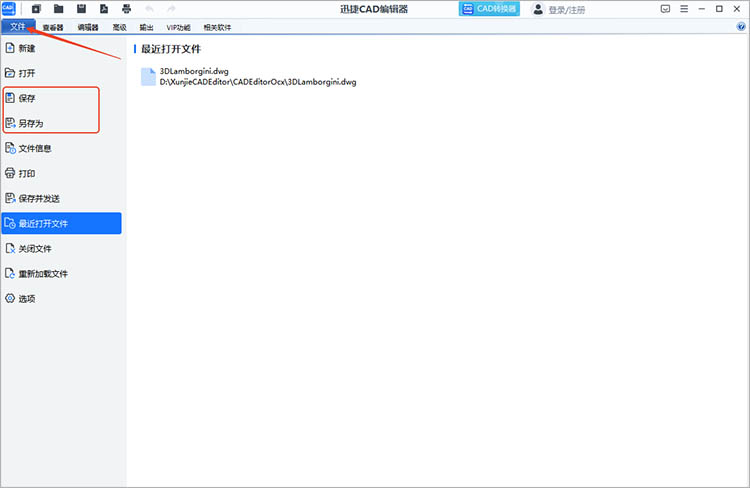Switch to the VIP功能 tab
The image size is (750, 488).
[x=178, y=27]
